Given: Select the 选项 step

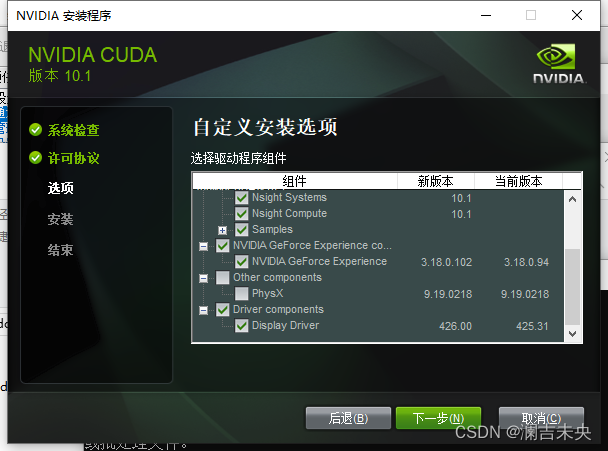Looking at the screenshot, I should coord(60,188).
